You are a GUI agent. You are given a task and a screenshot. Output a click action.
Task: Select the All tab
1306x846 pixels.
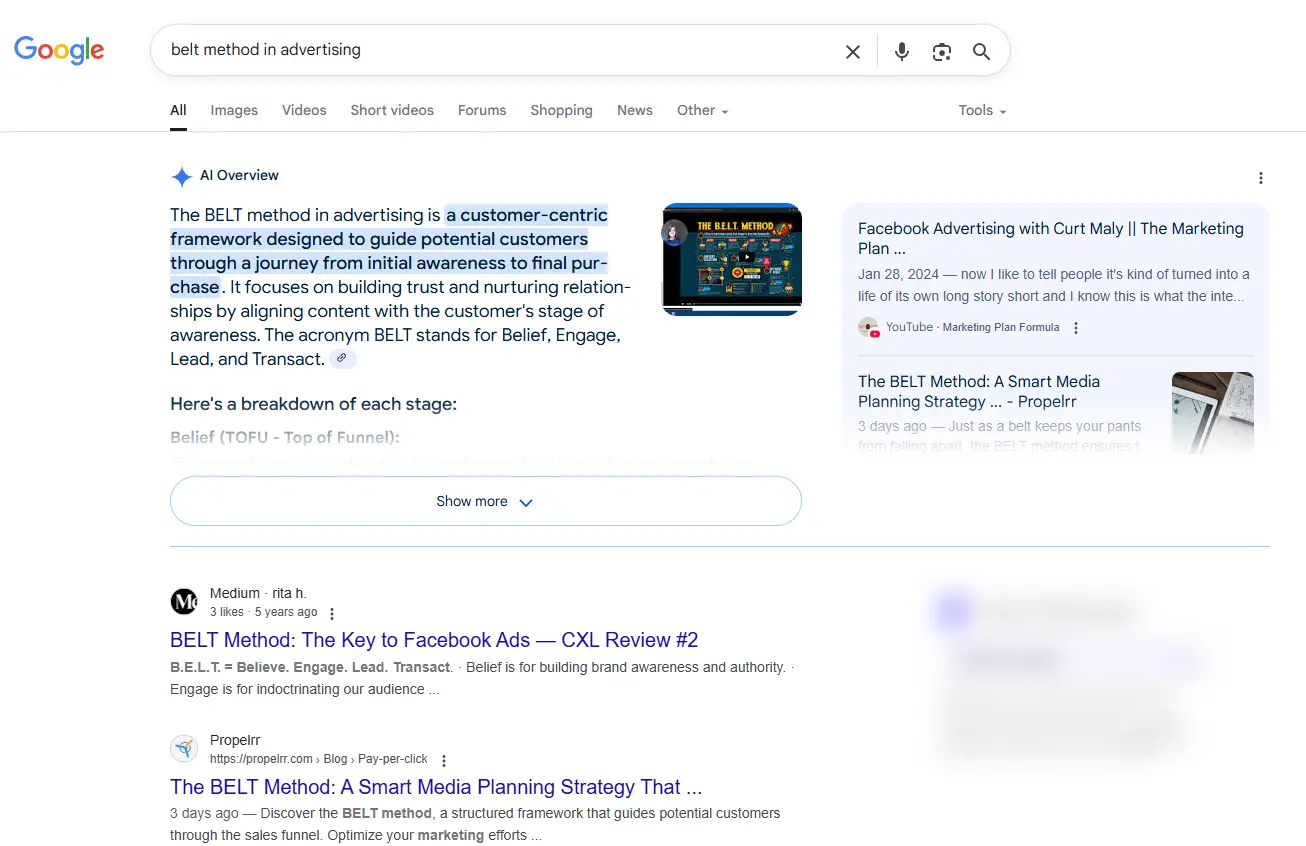tap(178, 110)
